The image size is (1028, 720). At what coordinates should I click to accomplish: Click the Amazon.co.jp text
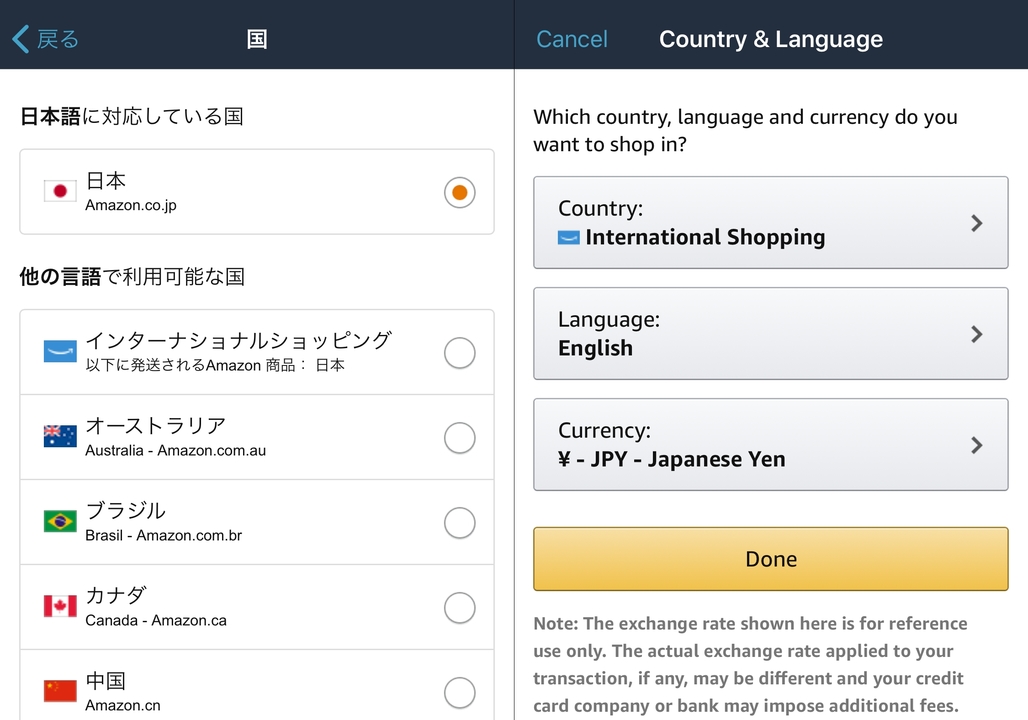(x=131, y=205)
